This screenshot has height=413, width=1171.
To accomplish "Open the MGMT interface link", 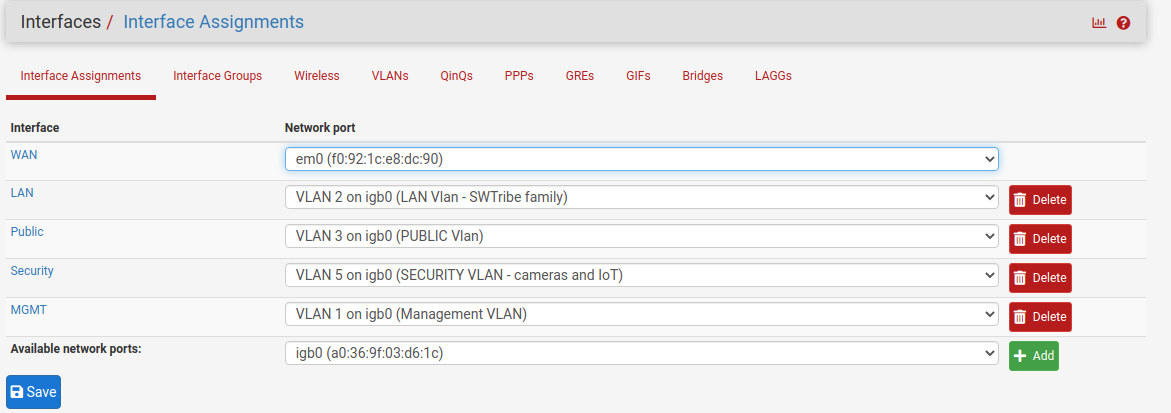I will (x=28, y=309).
